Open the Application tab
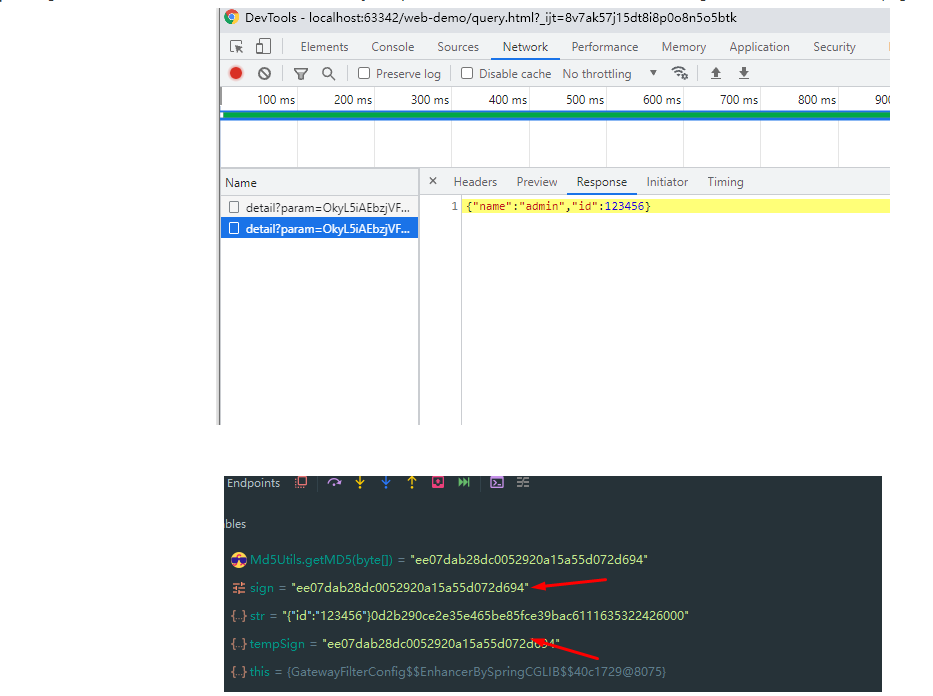 (x=759, y=47)
